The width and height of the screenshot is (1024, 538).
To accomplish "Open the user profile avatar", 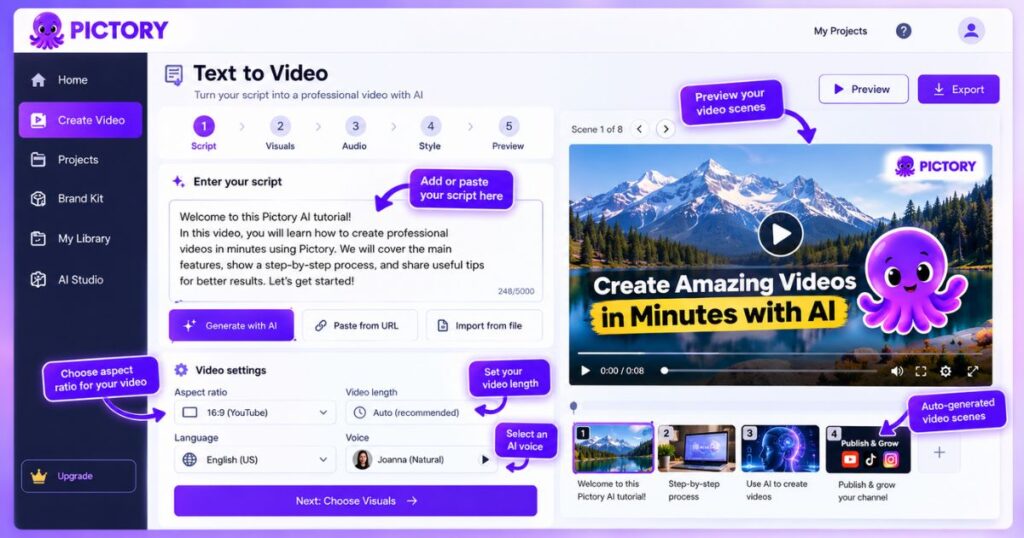I will point(971,31).
